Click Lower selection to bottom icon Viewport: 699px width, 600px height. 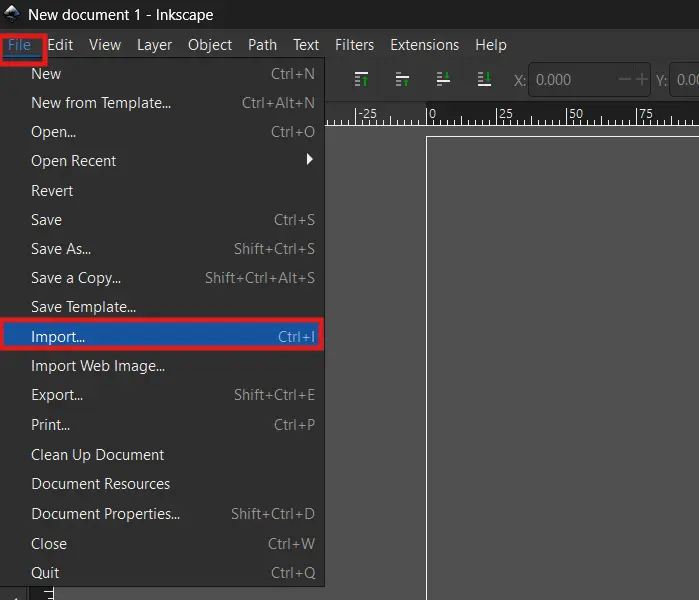(x=484, y=79)
